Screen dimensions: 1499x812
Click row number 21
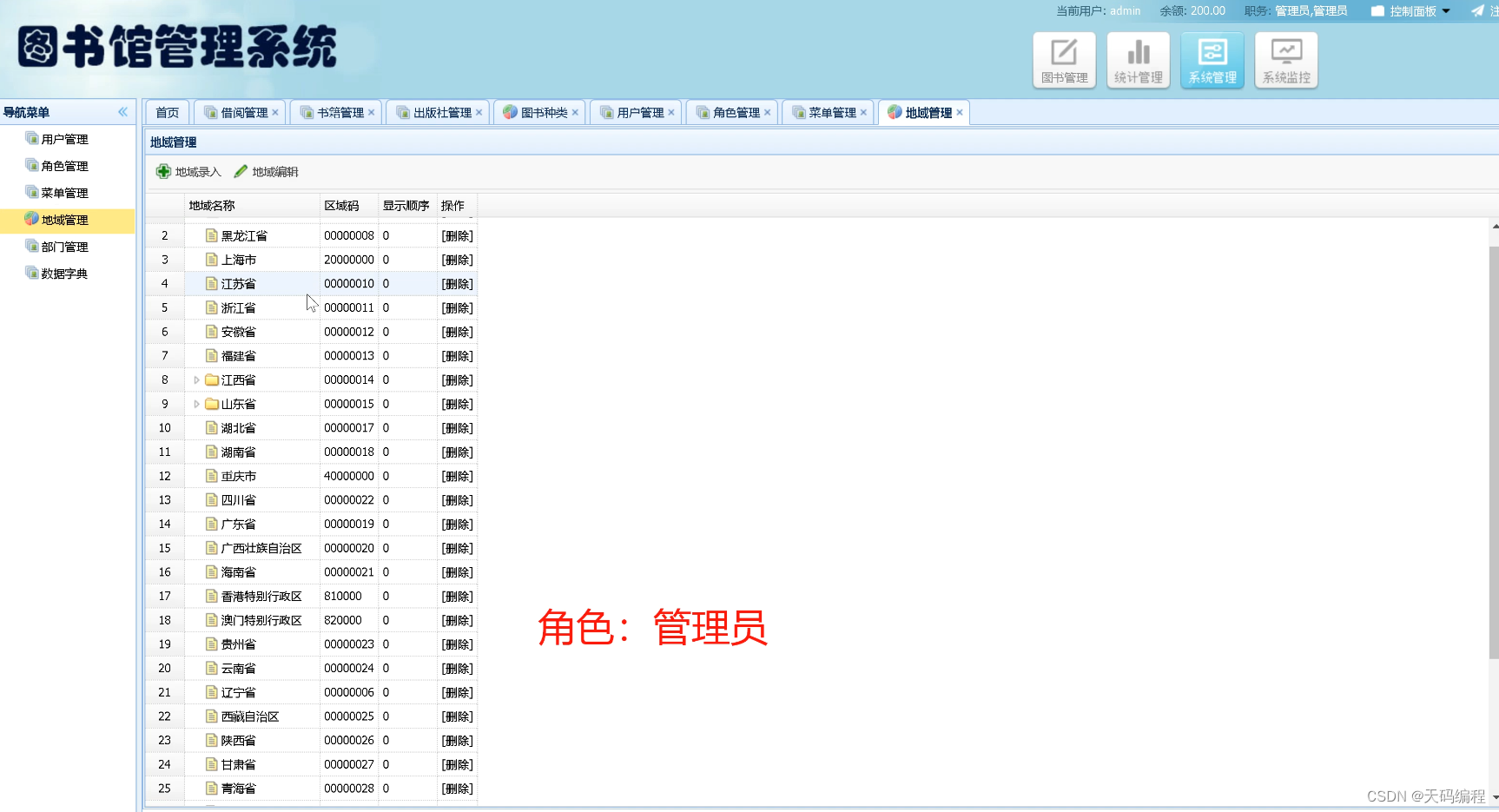point(164,692)
